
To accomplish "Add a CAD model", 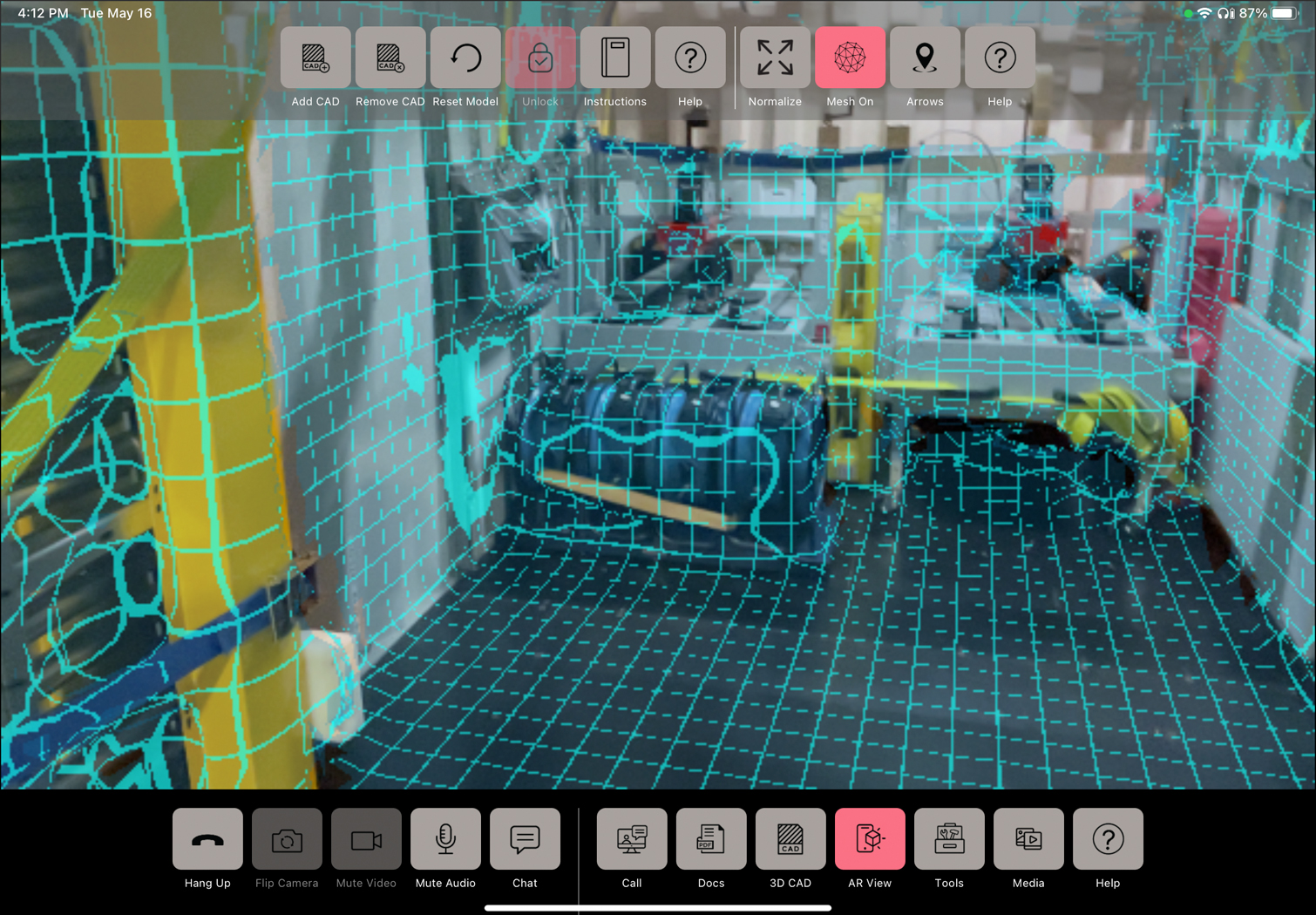I will pos(315,58).
